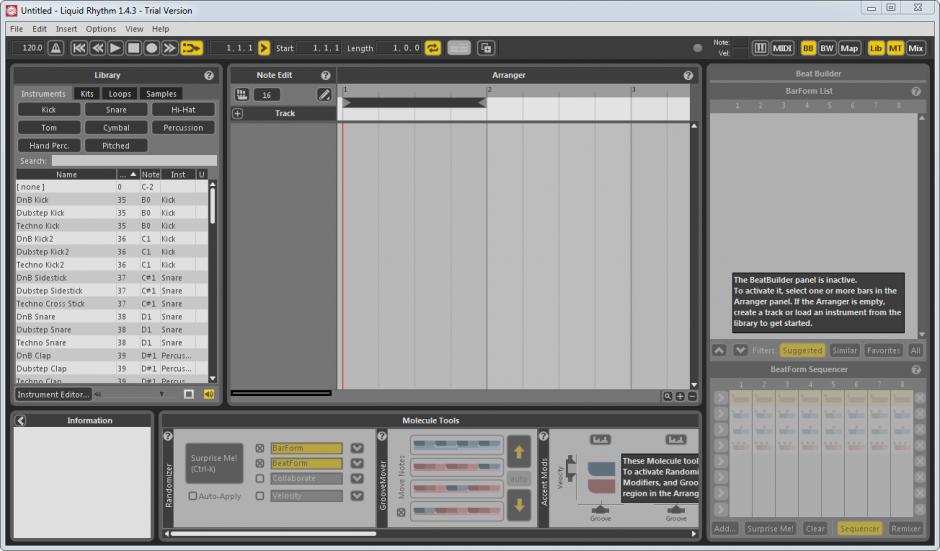Toggle the Lib library panel button
Image resolution: width=940 pixels, height=551 pixels.
point(876,48)
